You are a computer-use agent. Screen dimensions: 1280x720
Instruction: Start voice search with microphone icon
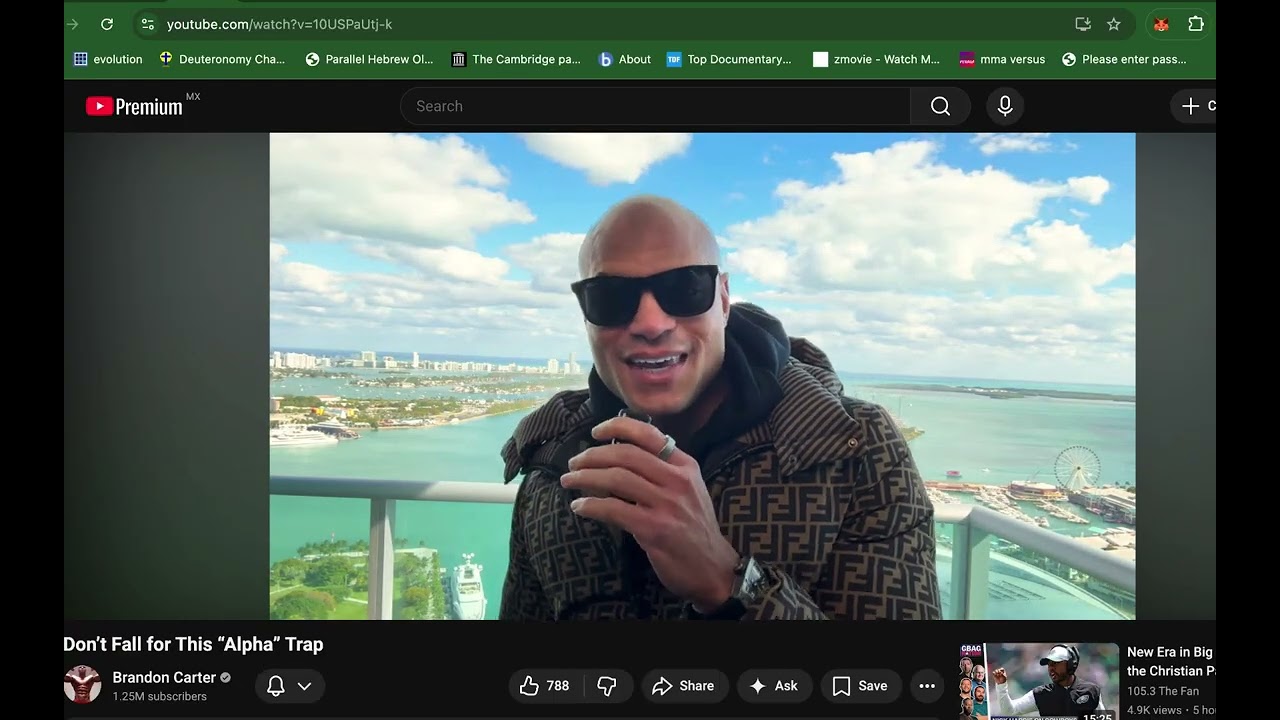[x=1005, y=106]
